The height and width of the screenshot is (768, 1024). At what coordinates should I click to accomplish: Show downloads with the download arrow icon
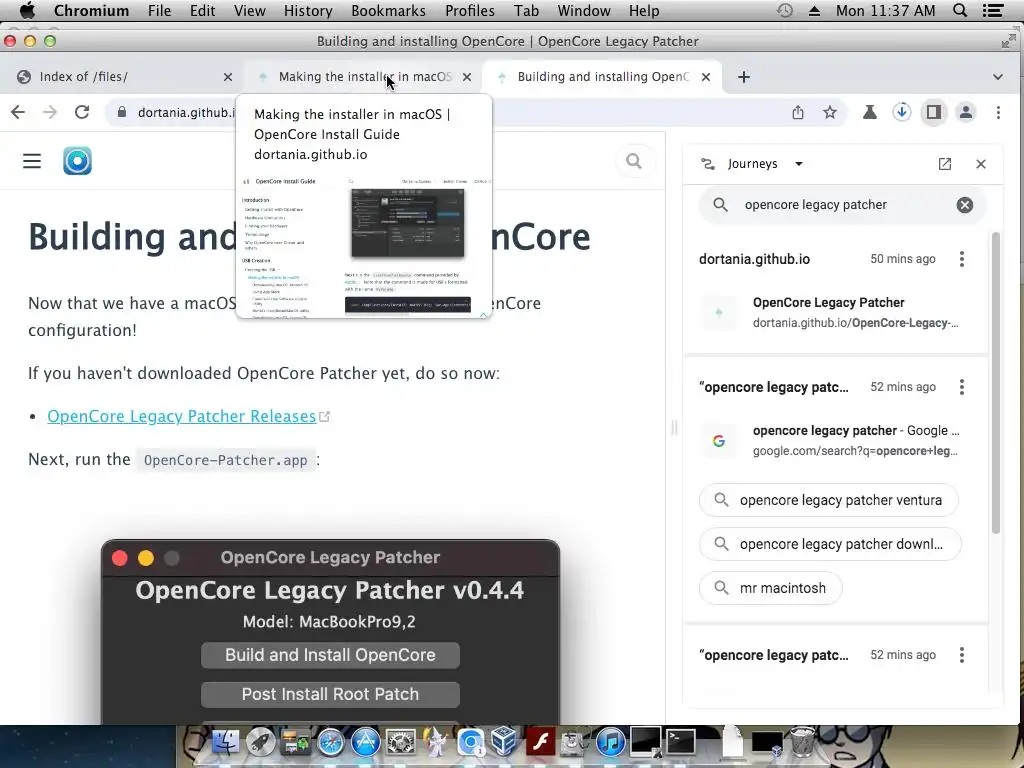[902, 112]
